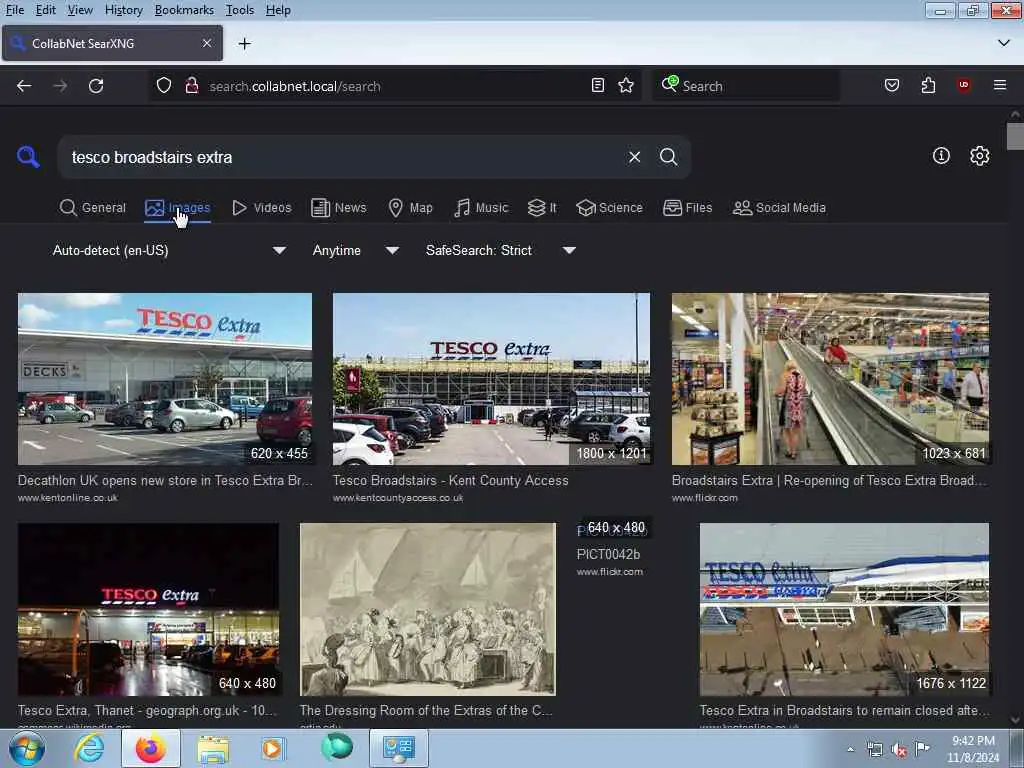Open the Windows Start menu

coord(27,748)
